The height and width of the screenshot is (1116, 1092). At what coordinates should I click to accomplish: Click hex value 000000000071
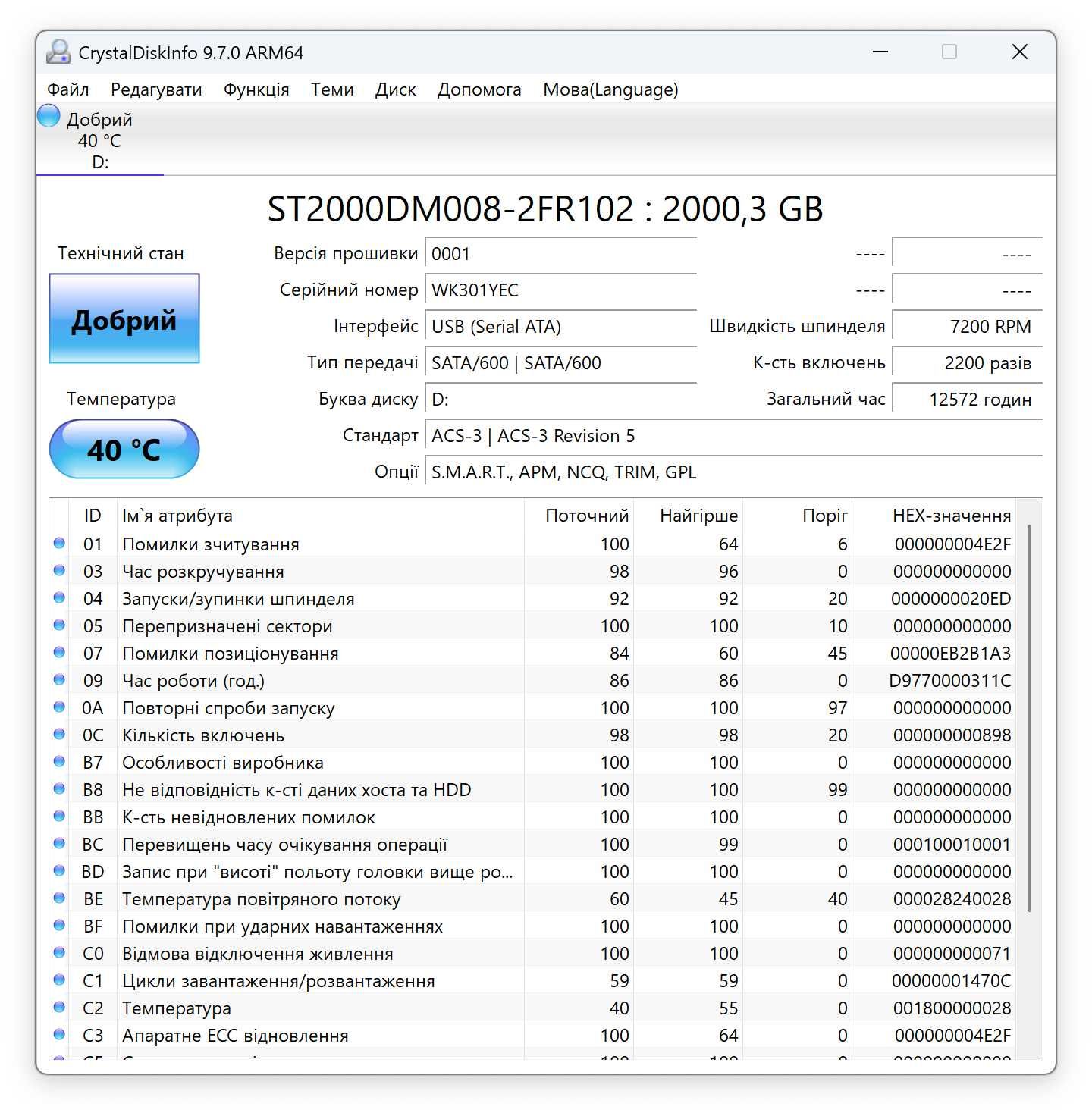[x=952, y=953]
